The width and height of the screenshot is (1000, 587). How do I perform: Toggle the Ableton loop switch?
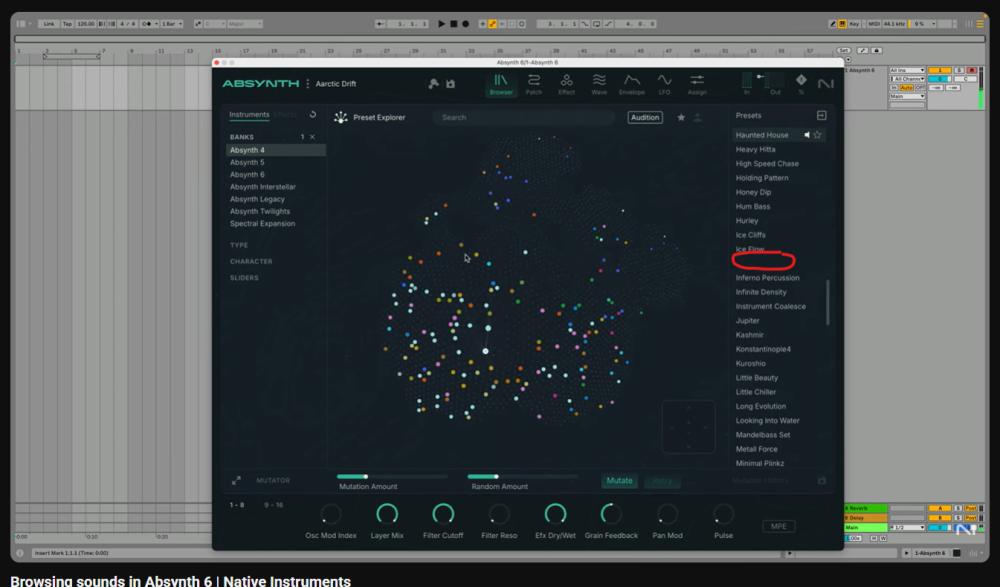pyautogui.click(x=596, y=24)
